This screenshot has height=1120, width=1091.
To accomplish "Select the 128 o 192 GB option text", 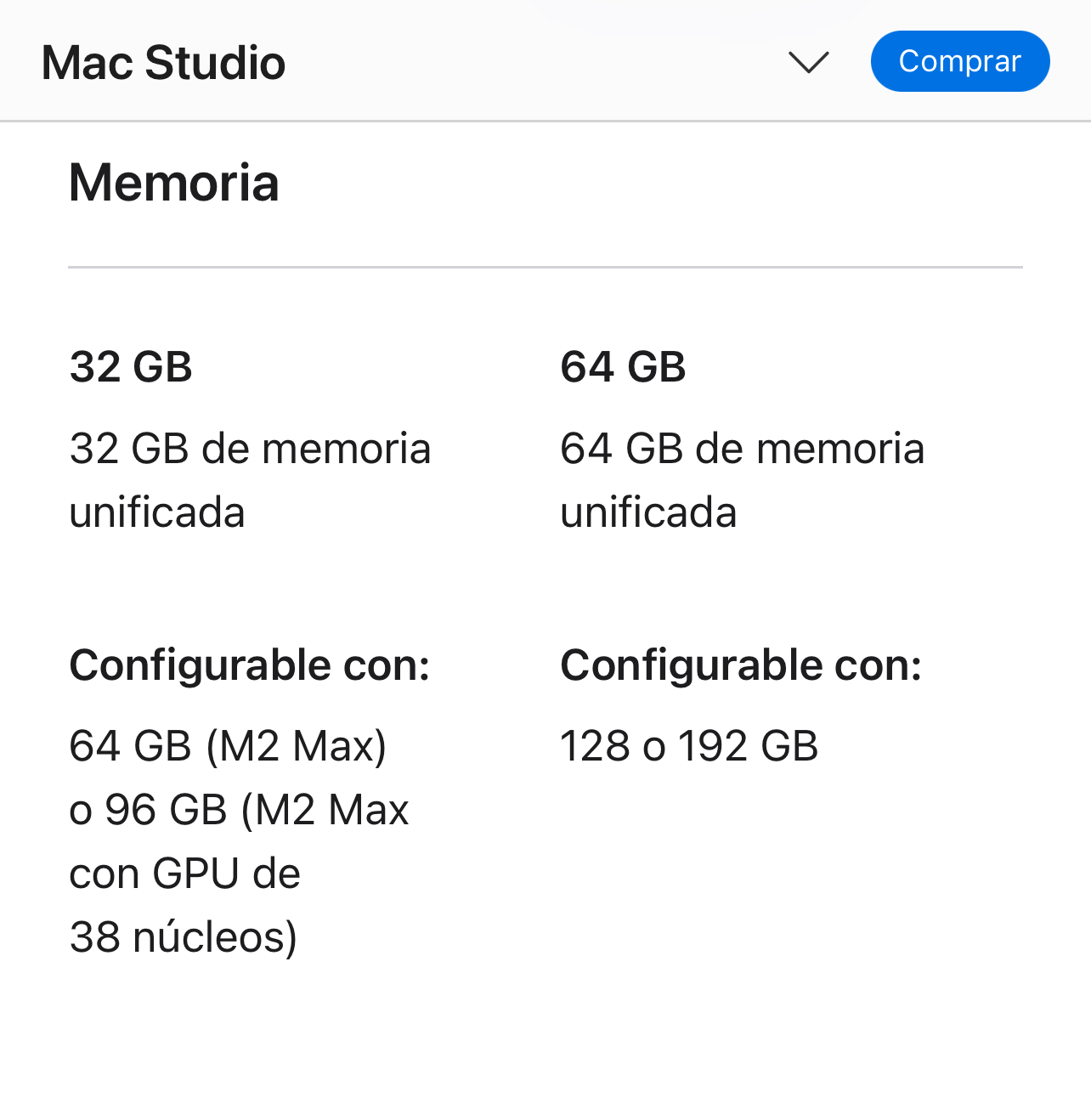I will click(x=689, y=746).
